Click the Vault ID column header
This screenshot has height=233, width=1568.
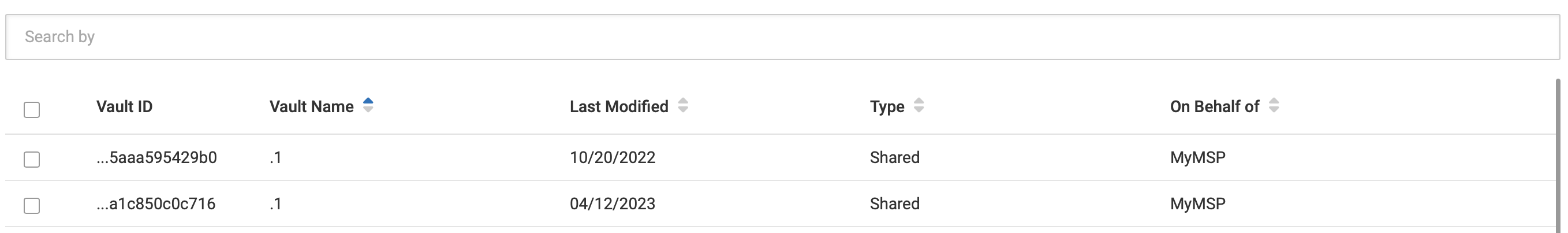coord(124,107)
